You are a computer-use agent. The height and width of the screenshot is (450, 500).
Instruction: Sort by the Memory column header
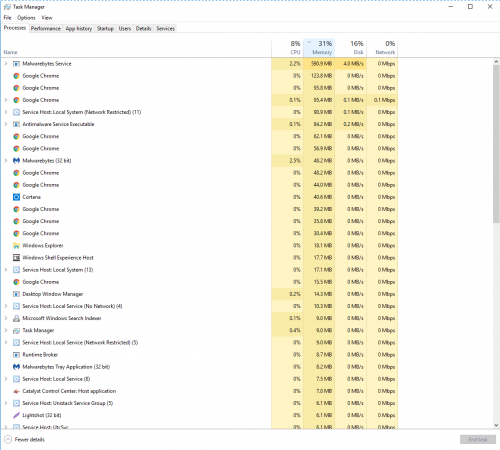click(x=319, y=48)
